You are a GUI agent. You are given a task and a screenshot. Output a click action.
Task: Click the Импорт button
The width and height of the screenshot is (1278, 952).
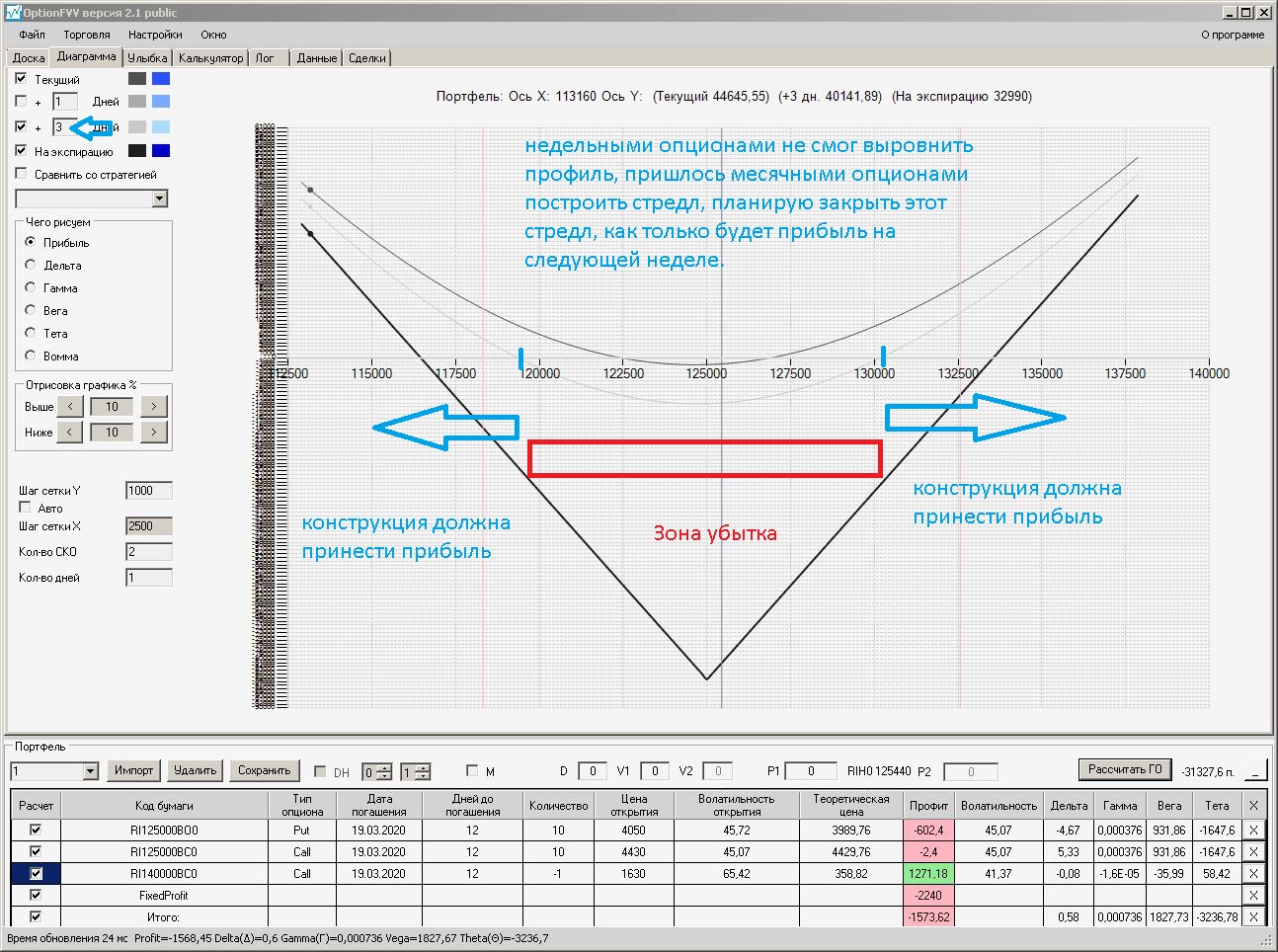[x=133, y=770]
